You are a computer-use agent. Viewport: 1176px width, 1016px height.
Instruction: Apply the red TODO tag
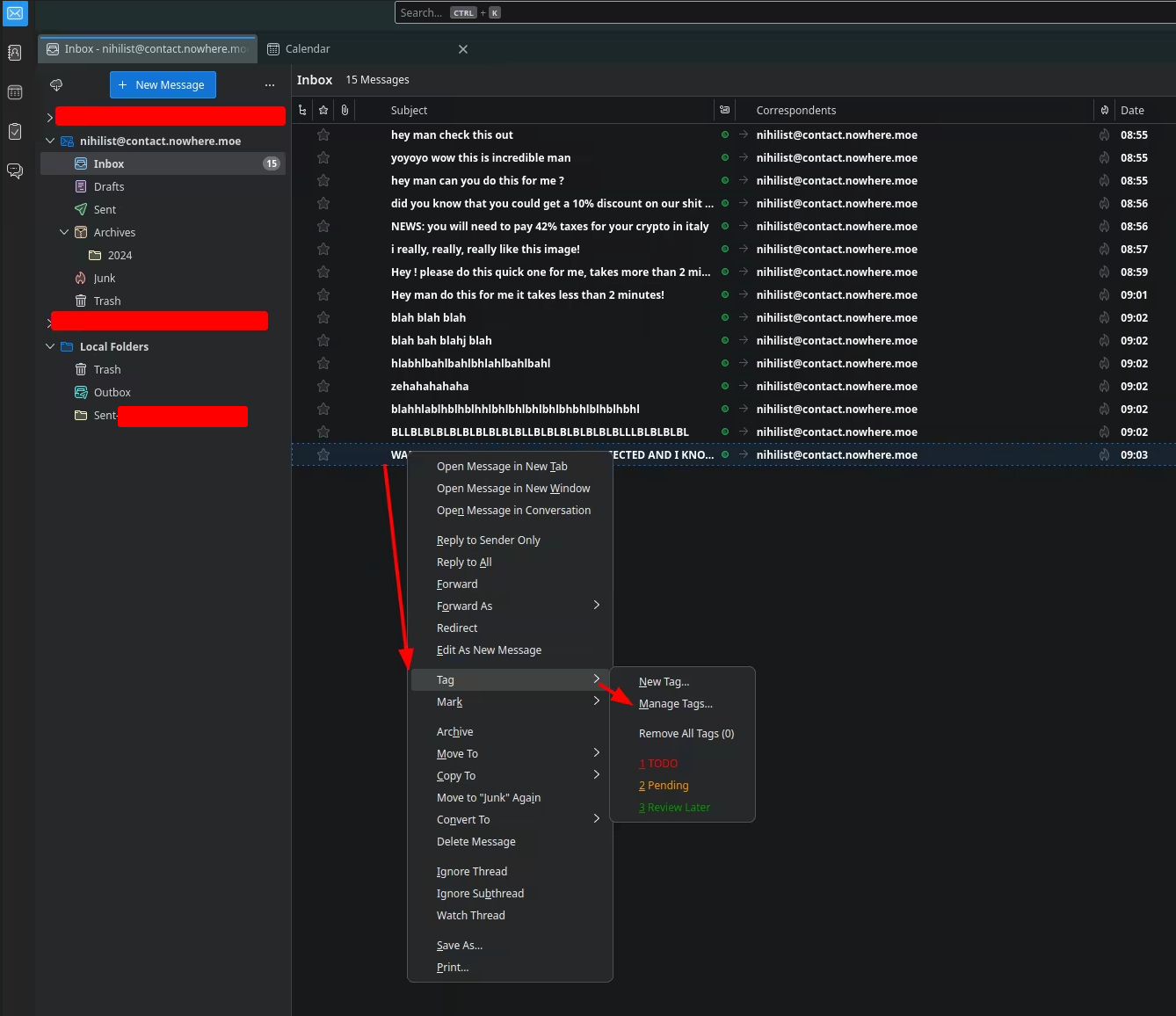point(659,763)
